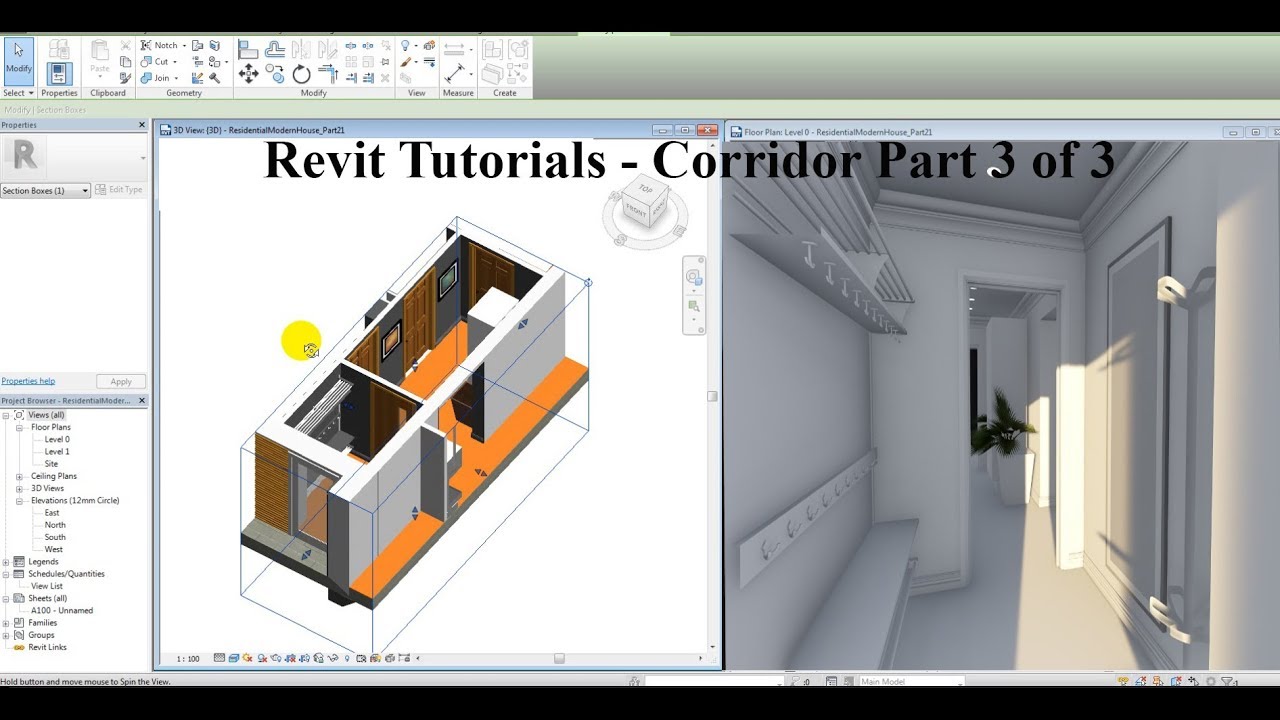Select the Site floor plan

point(51,464)
